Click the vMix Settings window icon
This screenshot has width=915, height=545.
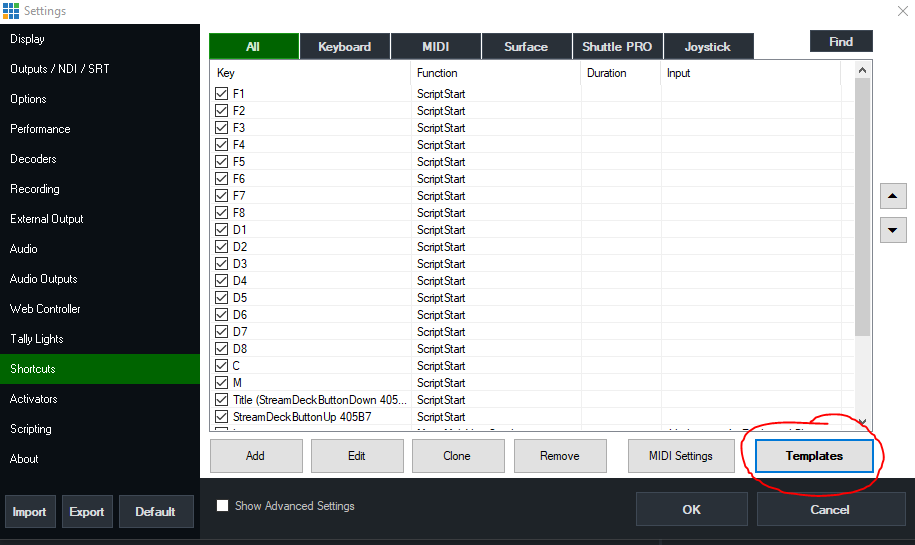coord(11,10)
